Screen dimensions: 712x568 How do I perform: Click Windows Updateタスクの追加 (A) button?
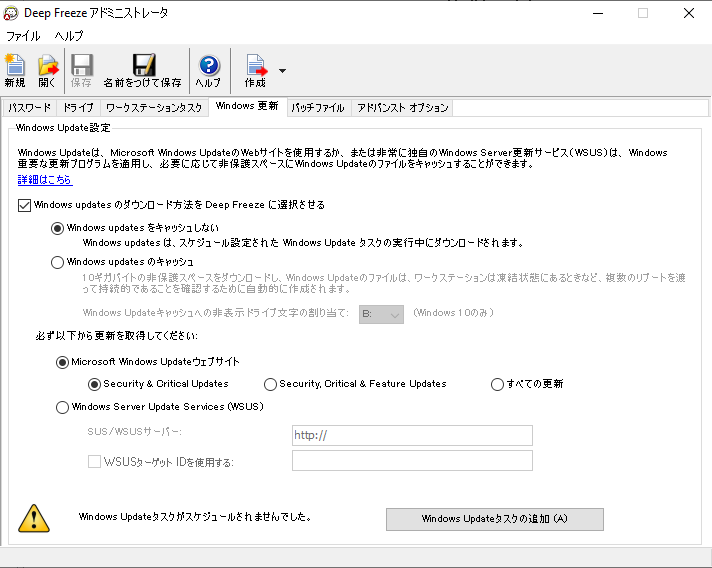pyautogui.click(x=494, y=519)
